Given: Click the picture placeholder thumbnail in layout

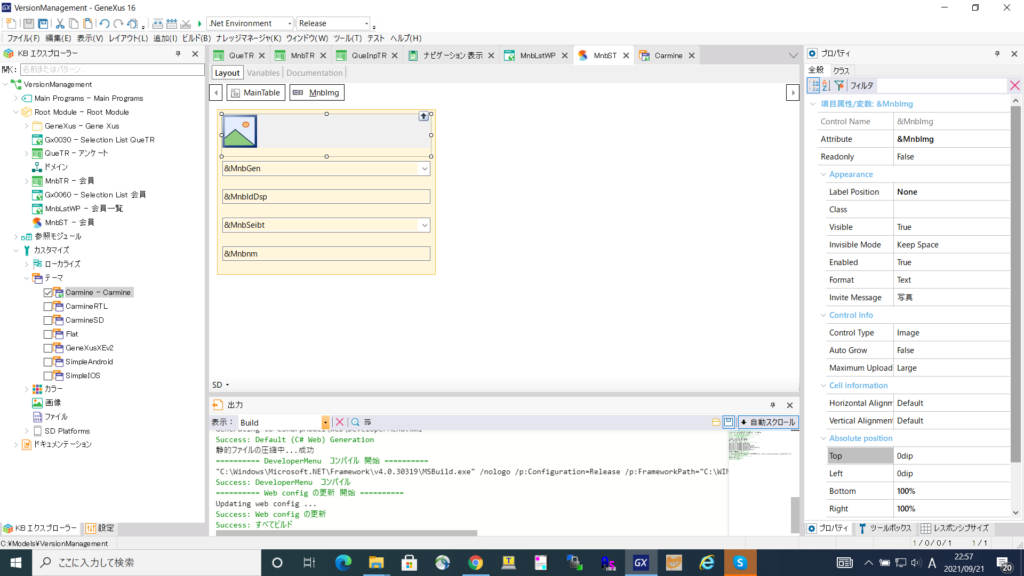Looking at the screenshot, I should (x=240, y=131).
